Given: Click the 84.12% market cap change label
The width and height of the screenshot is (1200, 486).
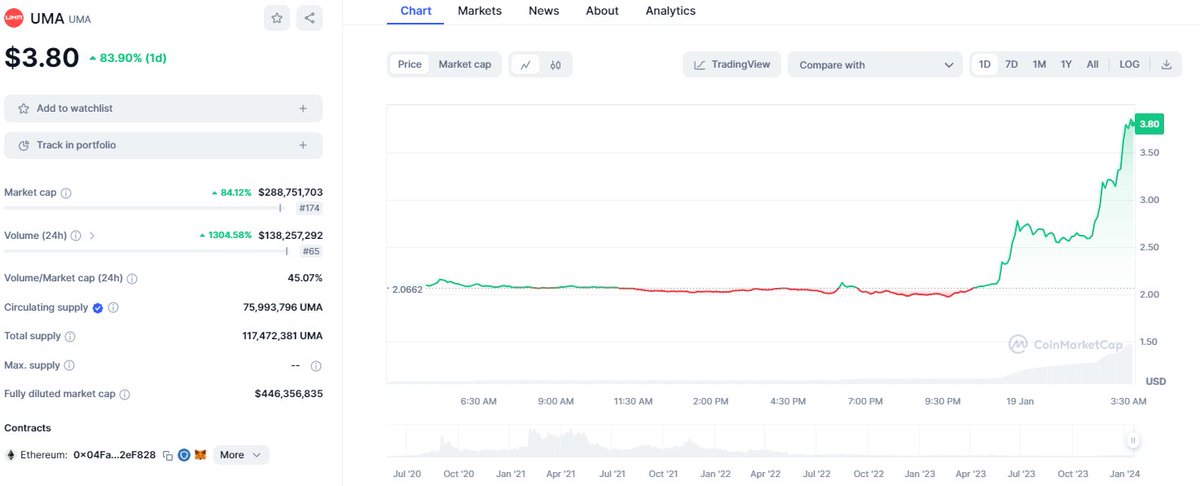Looking at the screenshot, I should click(231, 192).
